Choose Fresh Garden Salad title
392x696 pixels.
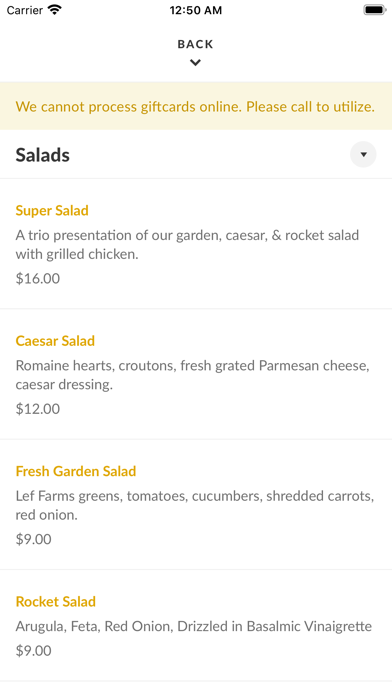pos(76,471)
